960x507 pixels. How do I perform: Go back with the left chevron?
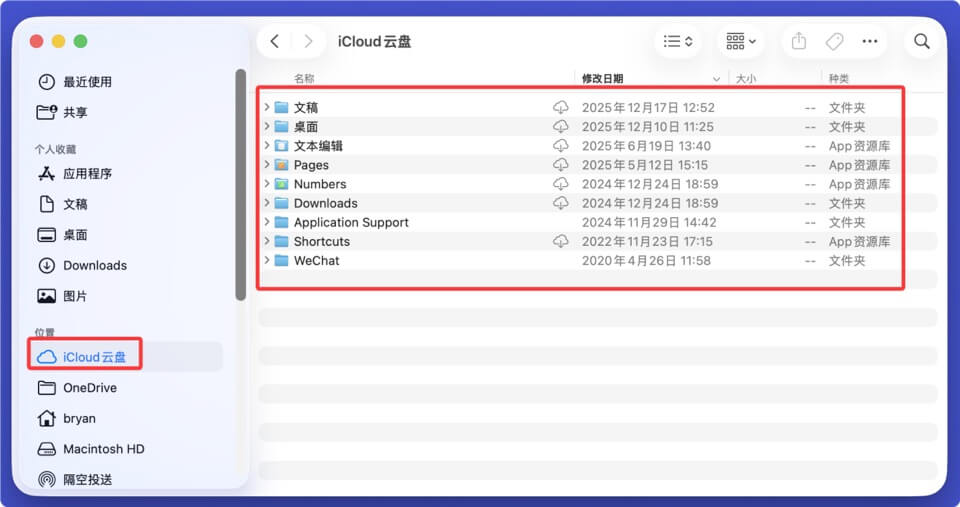275,41
